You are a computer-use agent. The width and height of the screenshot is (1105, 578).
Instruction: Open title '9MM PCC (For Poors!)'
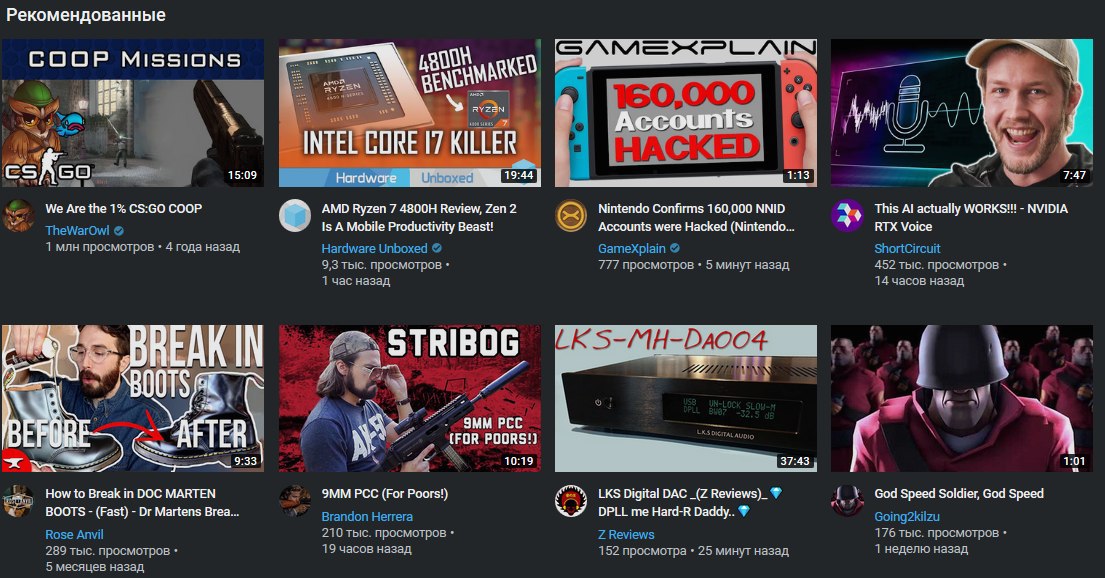click(385, 493)
